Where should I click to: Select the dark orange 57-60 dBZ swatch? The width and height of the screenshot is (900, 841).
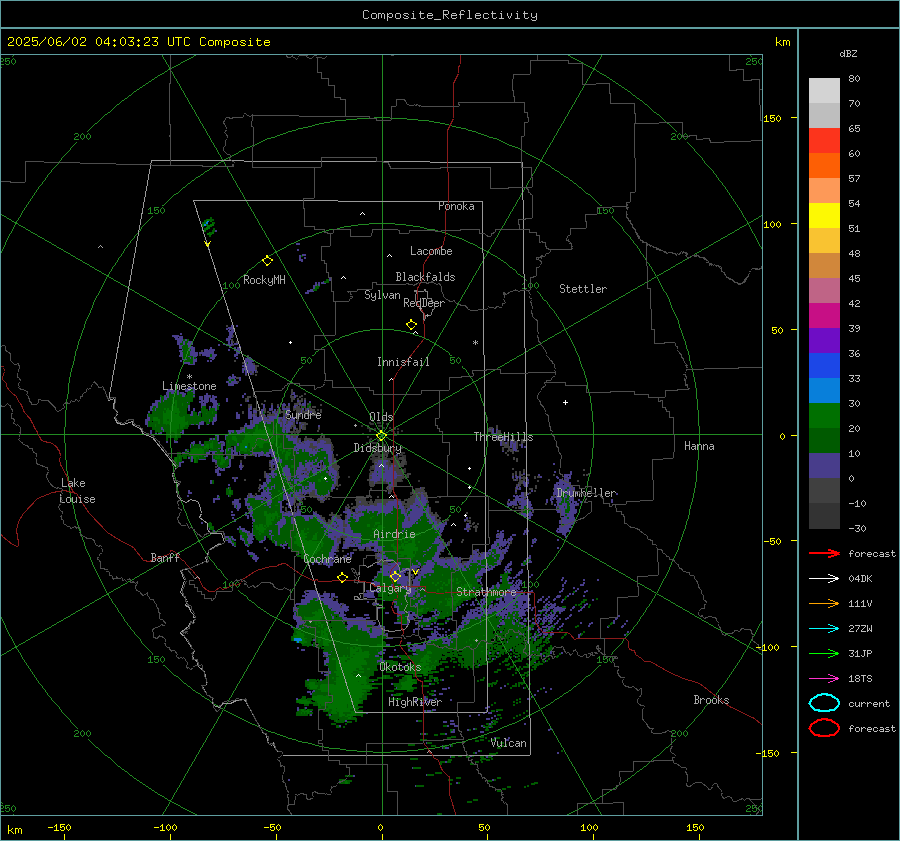824,166
